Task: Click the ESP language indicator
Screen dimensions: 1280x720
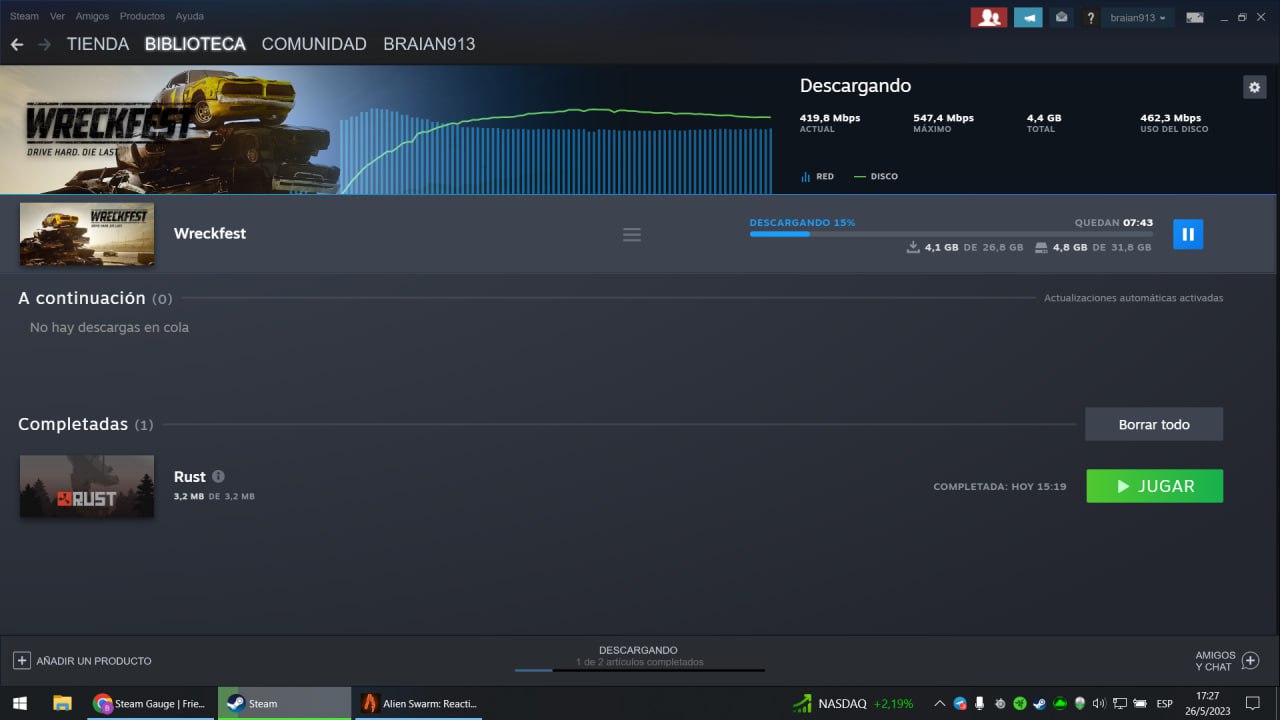Action: tap(1165, 703)
